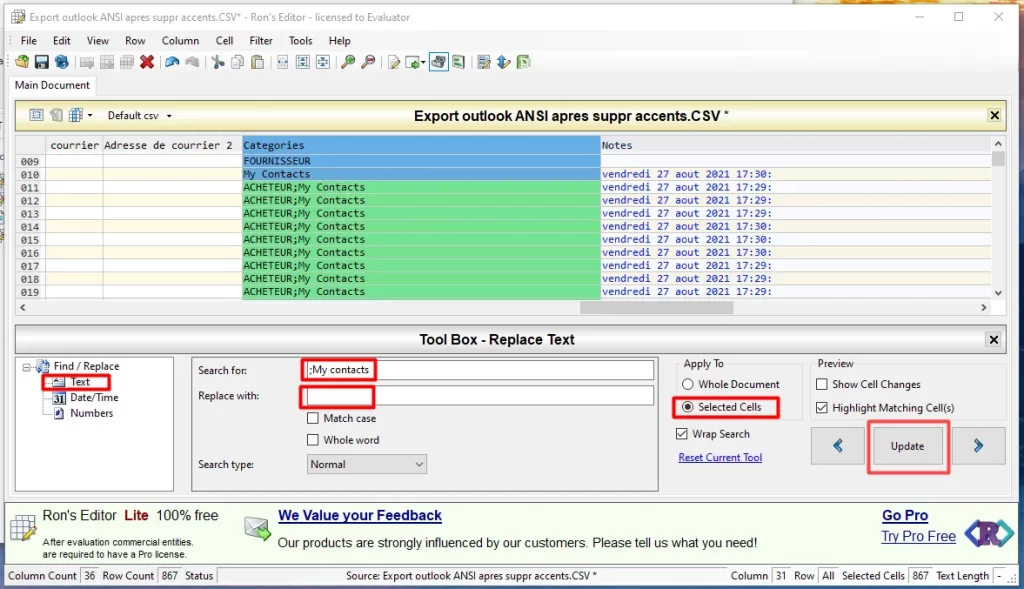
Task: Open the Search type Normal dropdown
Action: pos(366,464)
